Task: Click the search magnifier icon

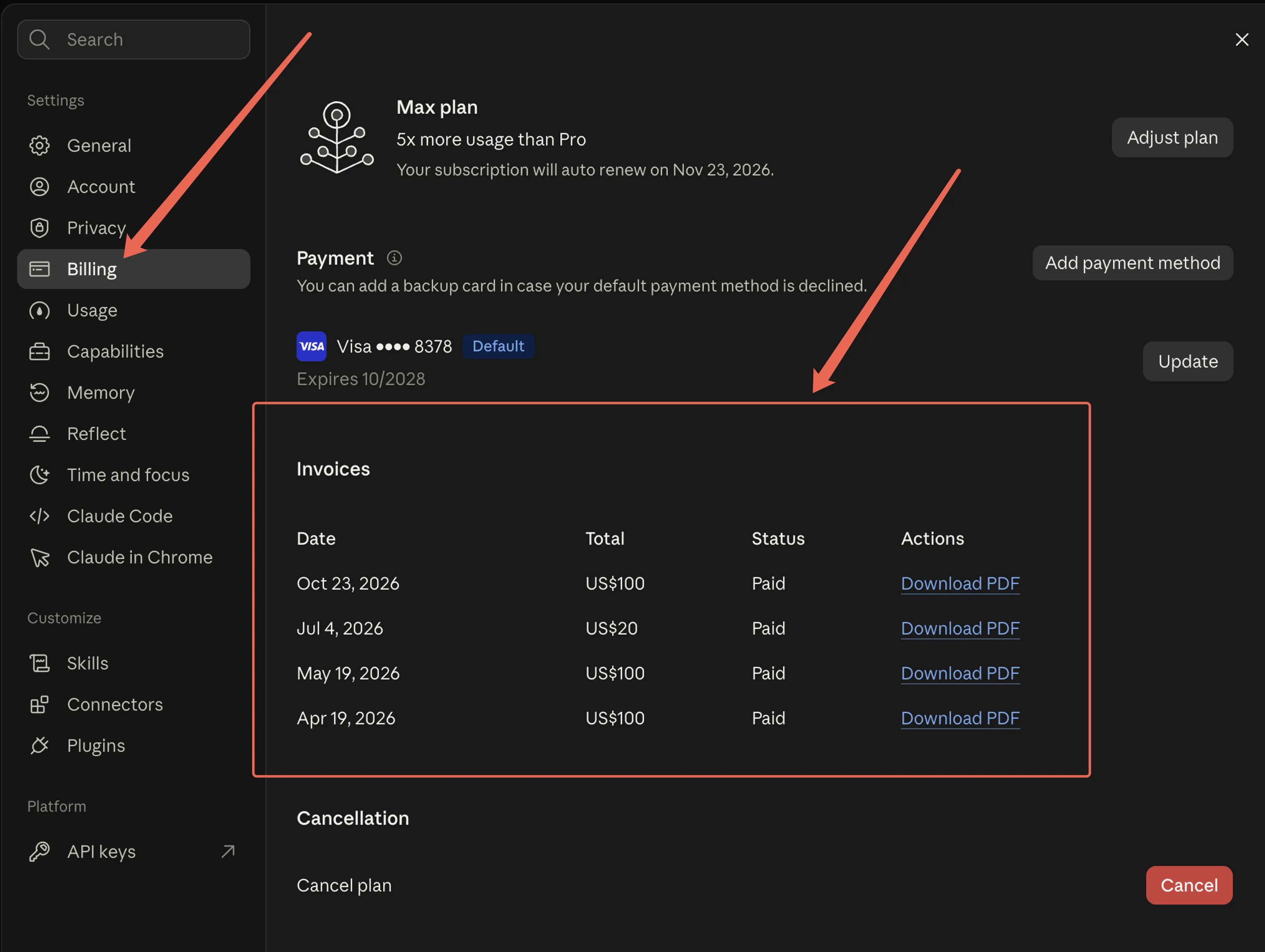Action: 40,40
